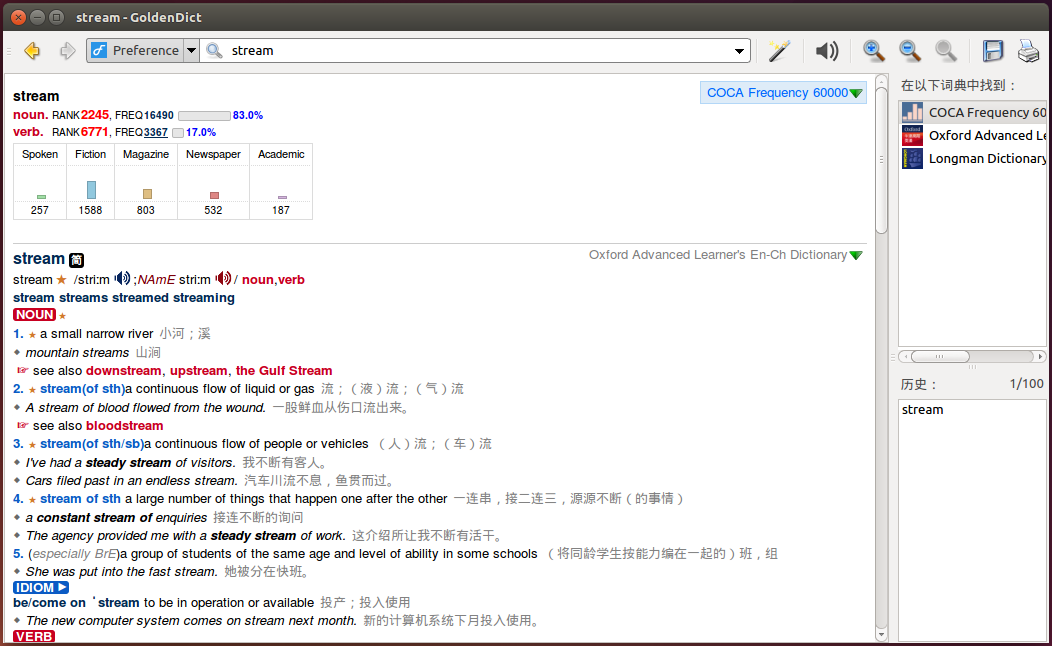This screenshot has width=1052, height=646.
Task: Click the green Spoken frequency bar
Action: [41, 197]
